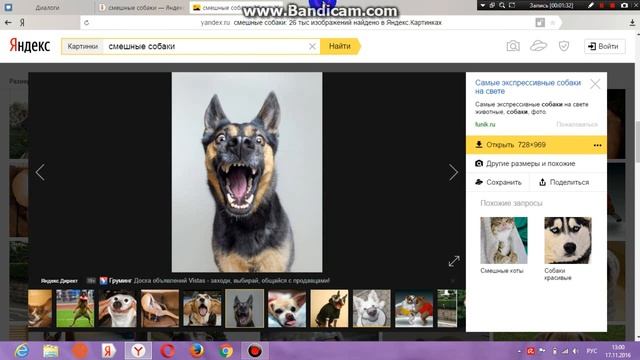Click orange round taskbar icon
640x360 pixels.
click(80, 351)
